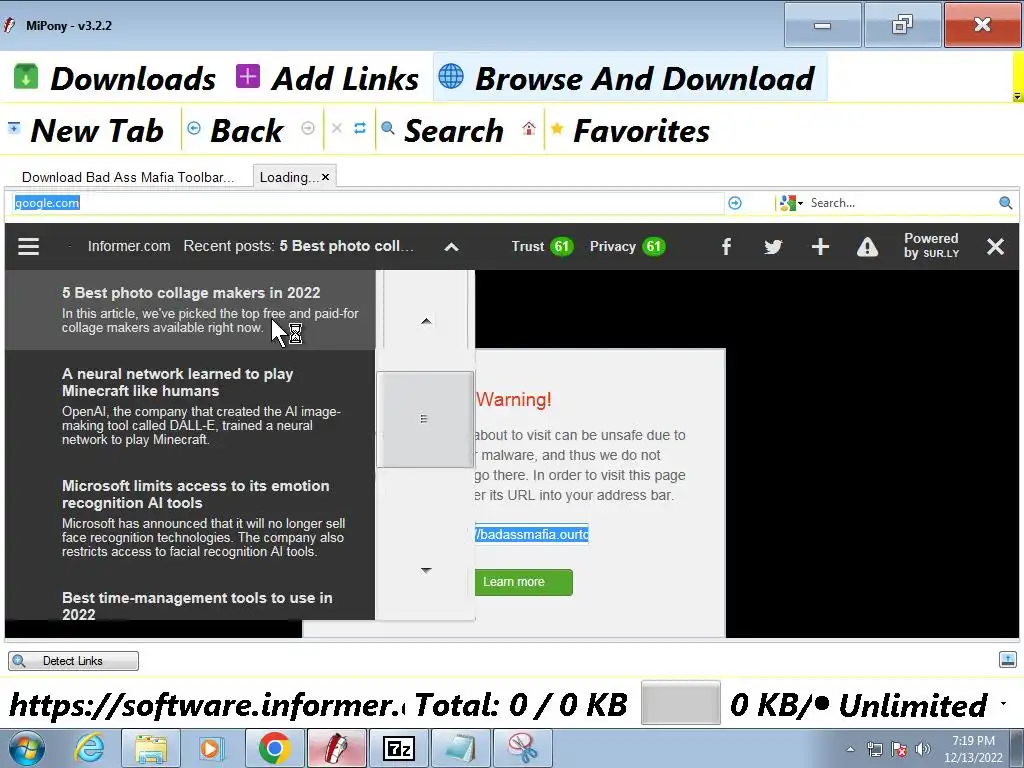
Task: Open Search from the toolbar
Action: pyautogui.click(x=443, y=131)
